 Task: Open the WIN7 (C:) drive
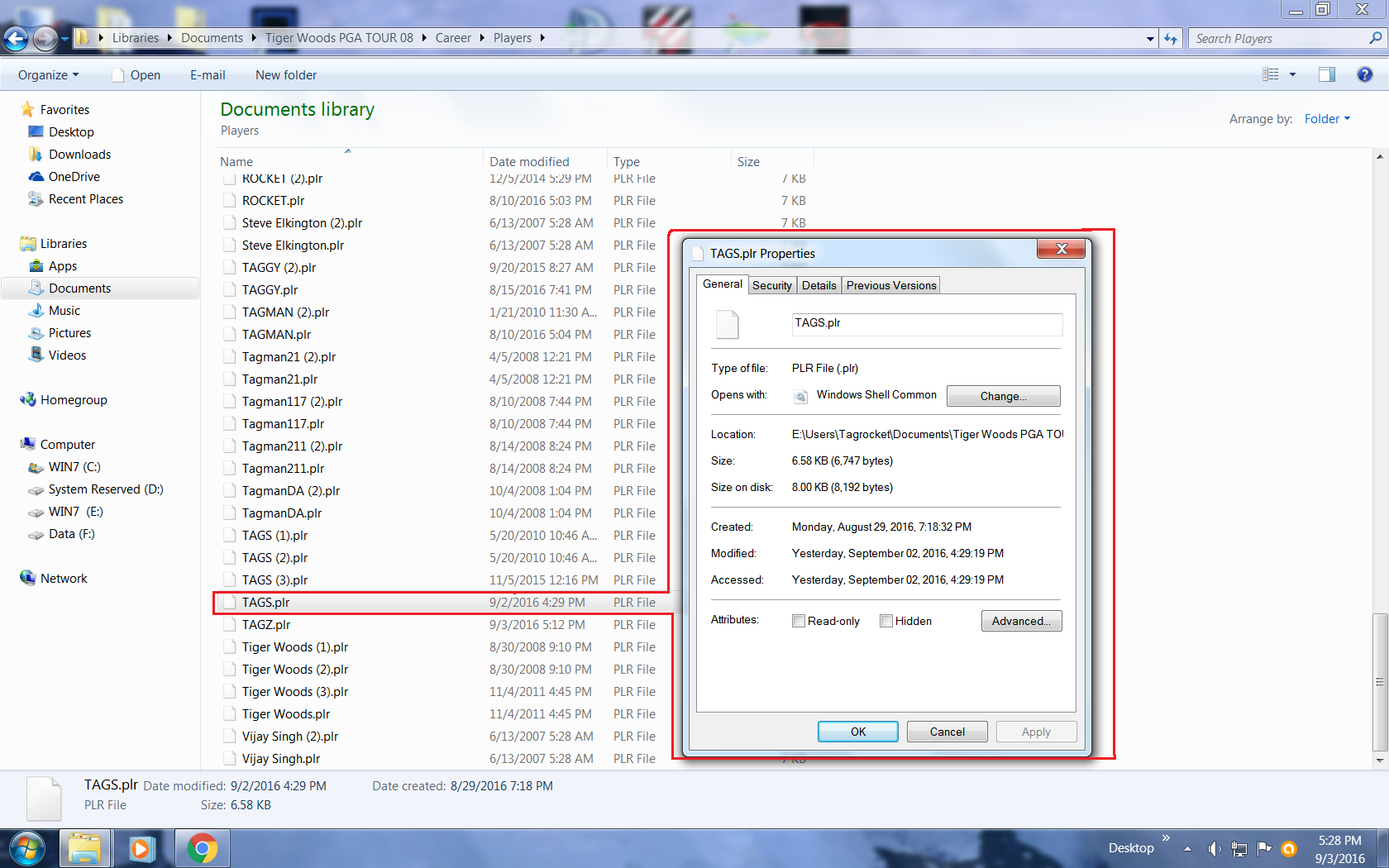[x=74, y=467]
